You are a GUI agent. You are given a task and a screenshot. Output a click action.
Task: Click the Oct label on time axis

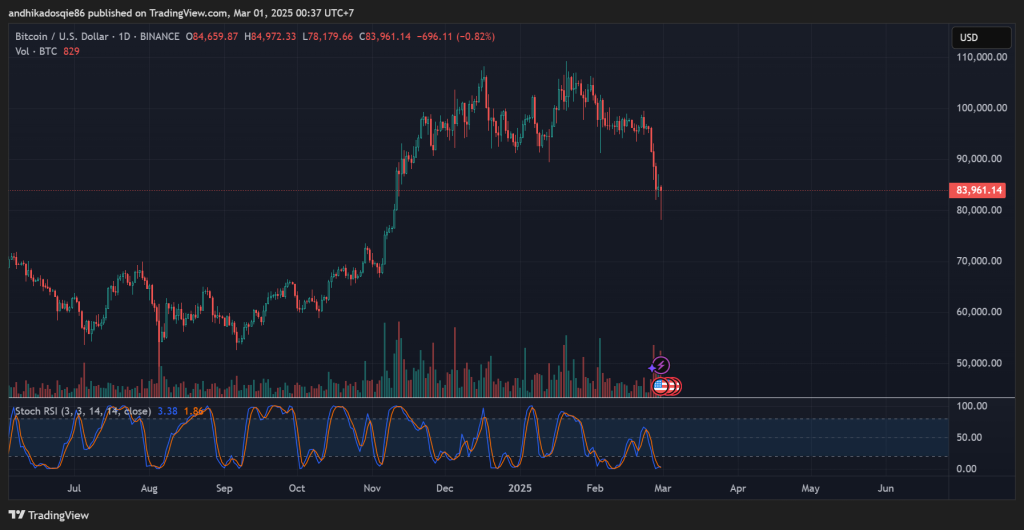[296, 488]
